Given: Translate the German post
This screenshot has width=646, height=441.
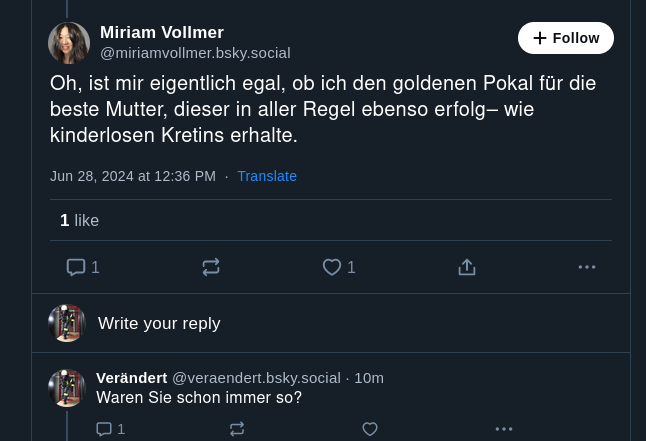Looking at the screenshot, I should (267, 176).
